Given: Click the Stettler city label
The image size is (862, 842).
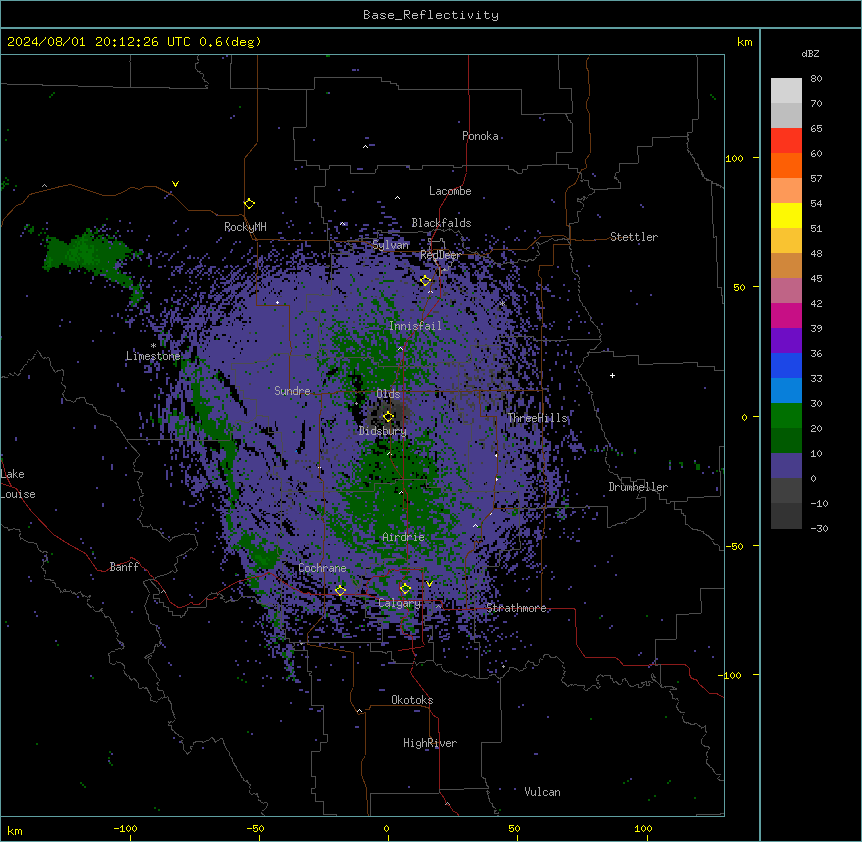Looking at the screenshot, I should tap(634, 237).
